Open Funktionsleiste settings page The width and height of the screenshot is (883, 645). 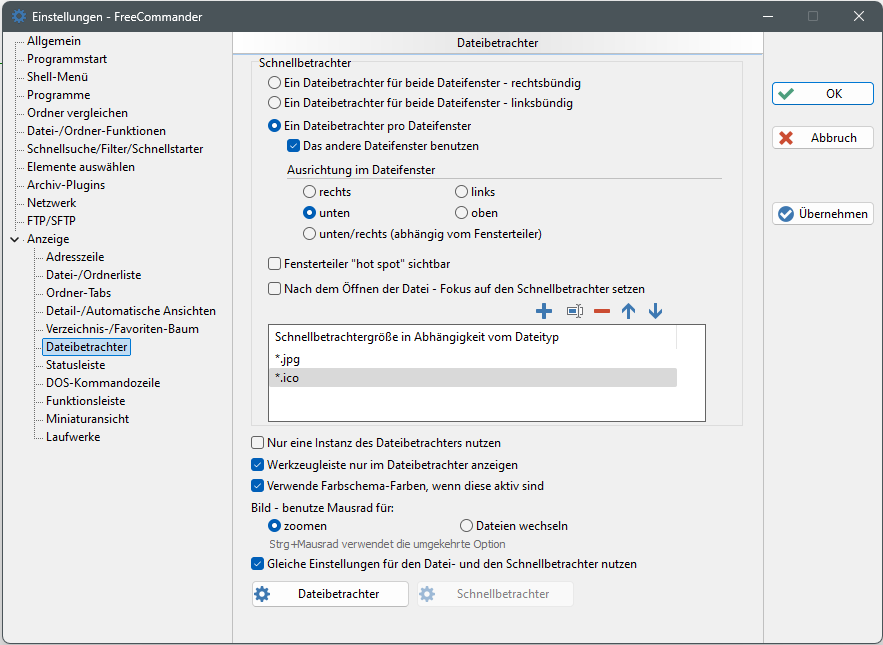86,402
